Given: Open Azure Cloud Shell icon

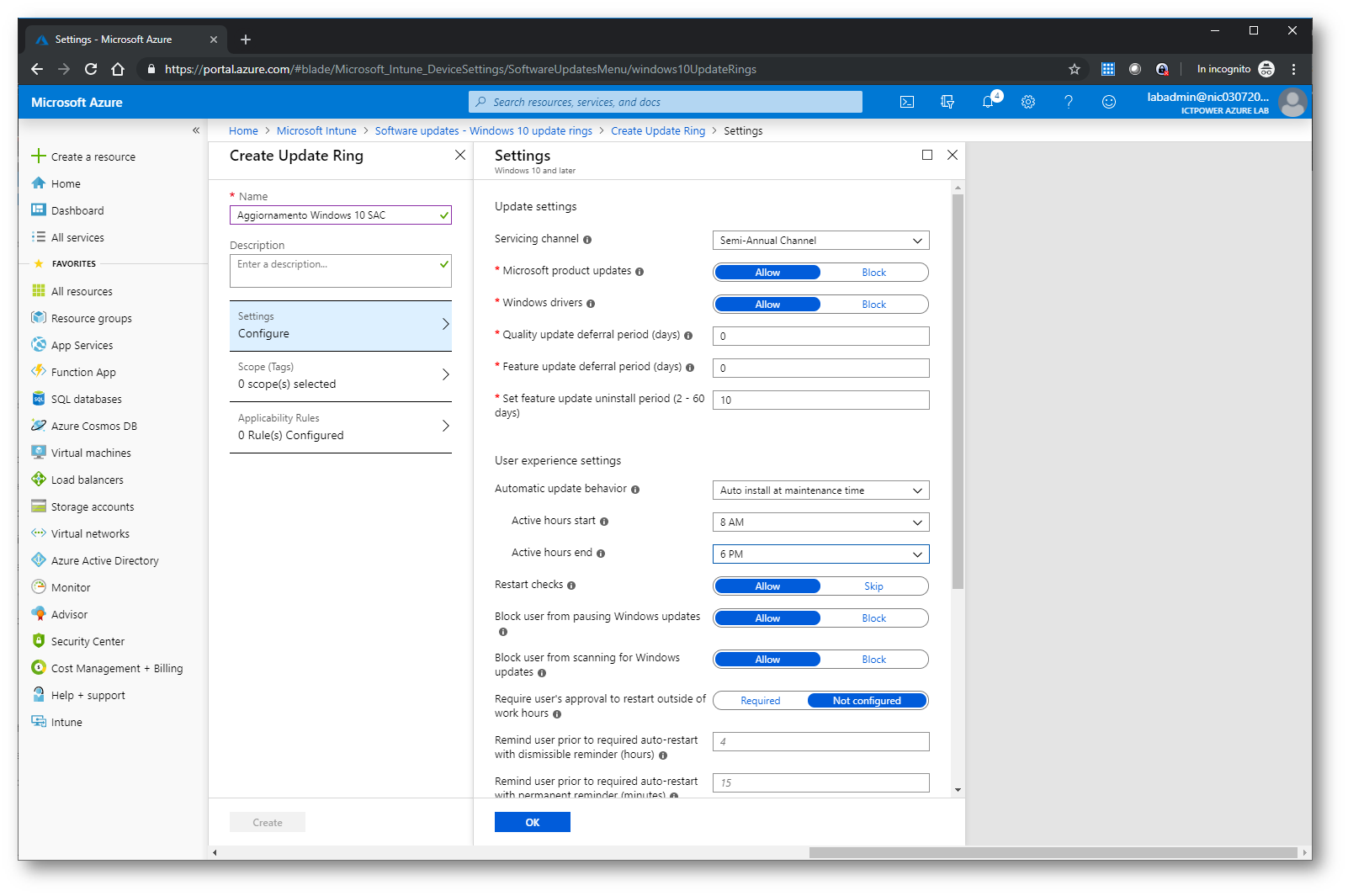Looking at the screenshot, I should pyautogui.click(x=907, y=102).
